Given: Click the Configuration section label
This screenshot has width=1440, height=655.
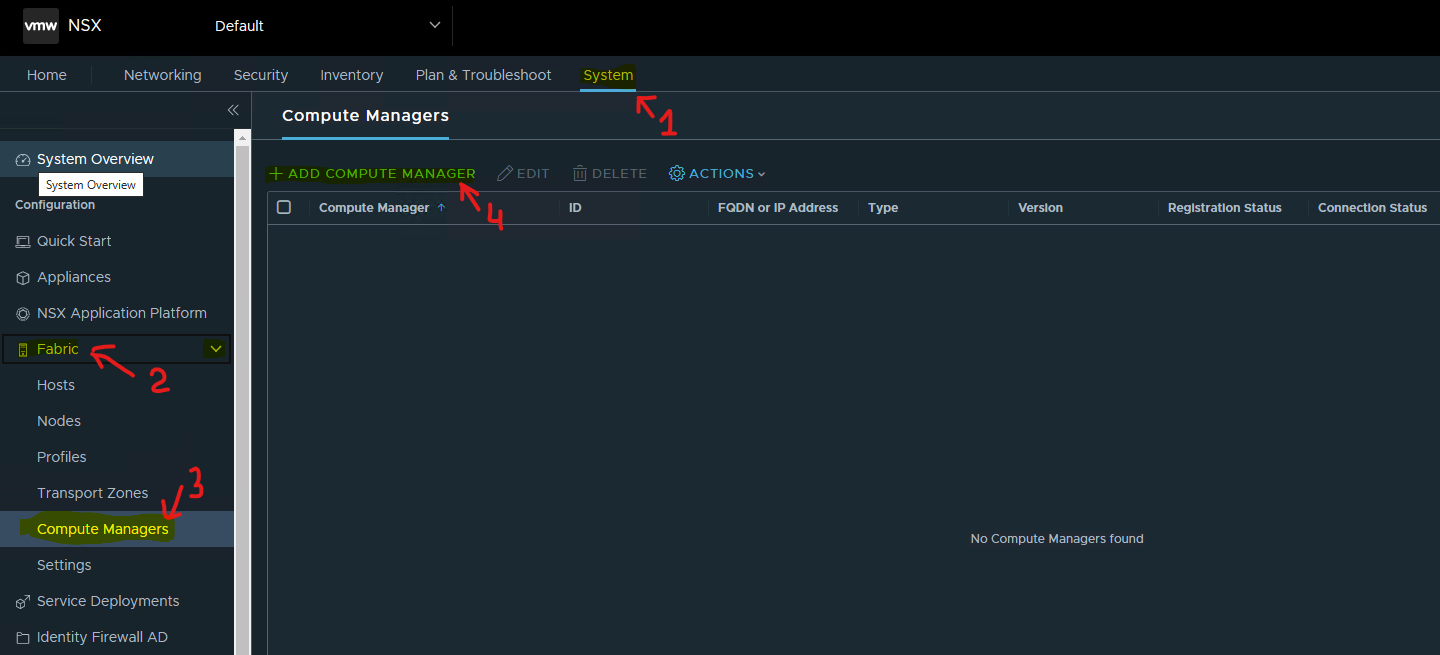Looking at the screenshot, I should (x=55, y=205).
